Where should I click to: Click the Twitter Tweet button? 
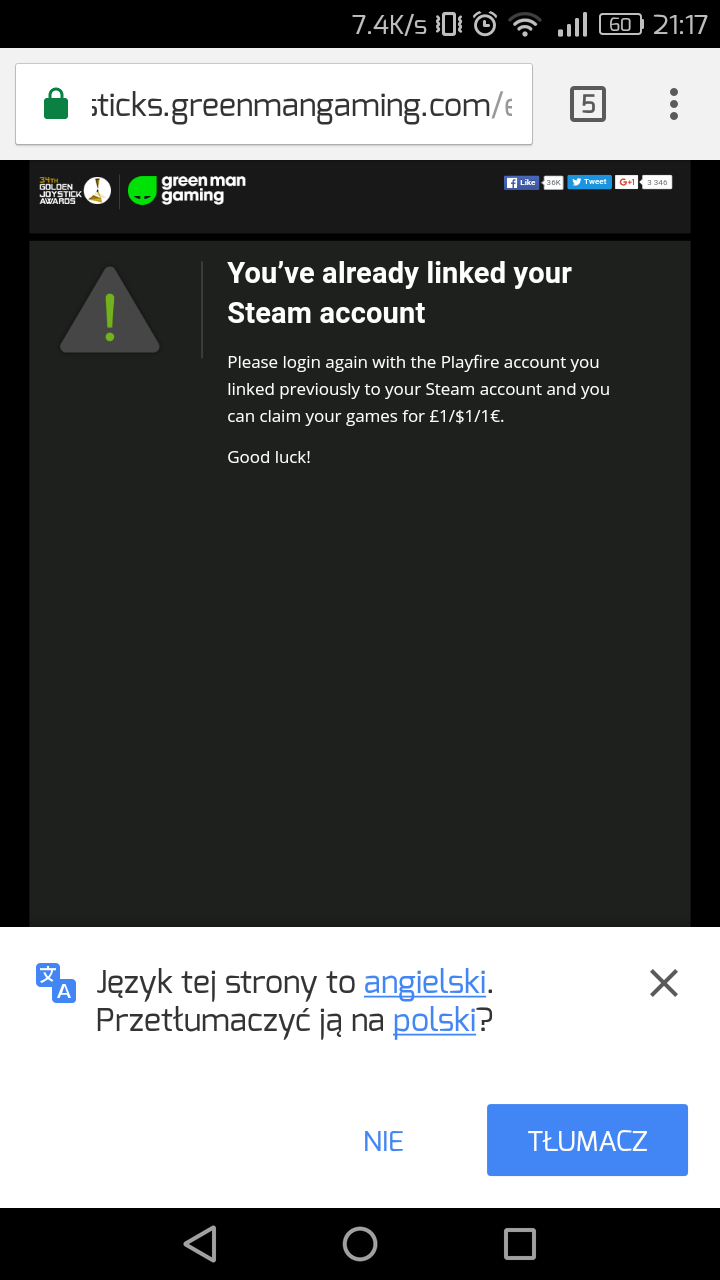coord(589,182)
